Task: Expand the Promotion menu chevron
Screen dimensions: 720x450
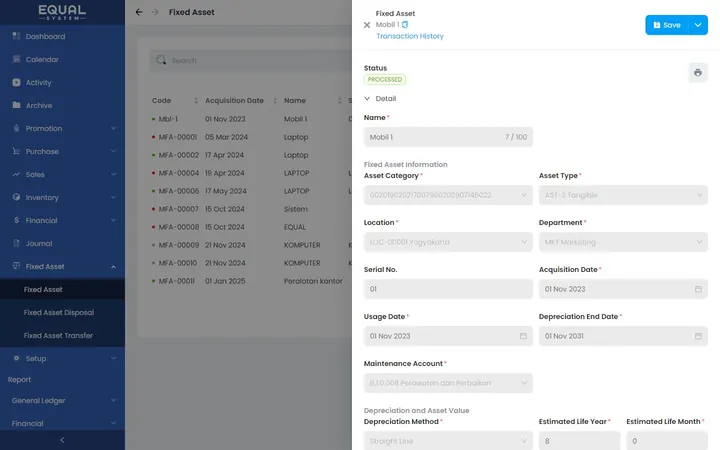Action: pos(113,128)
